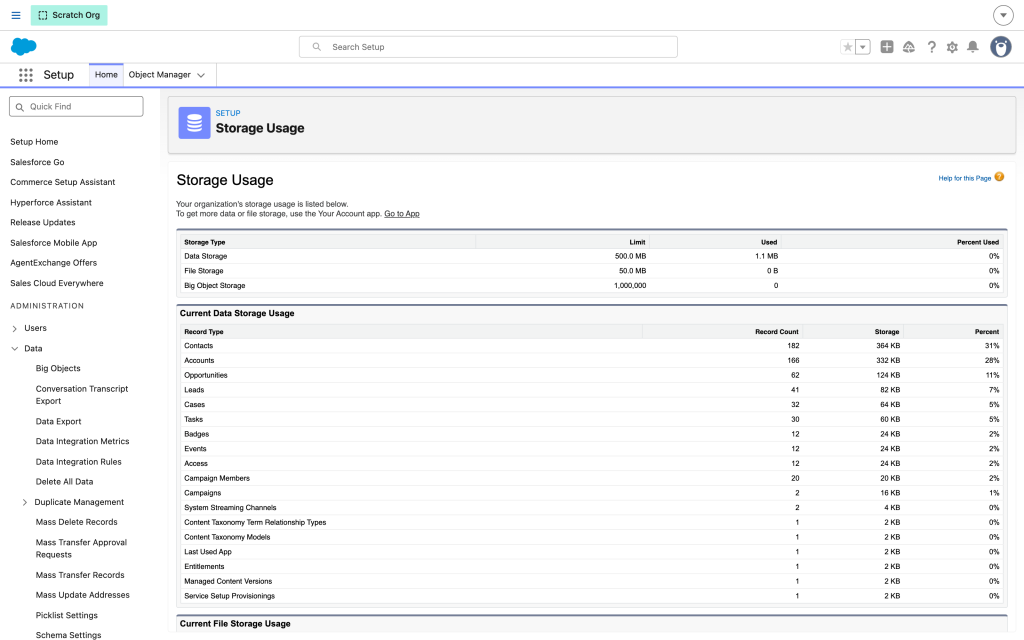Open Picklist Settings

67,615
